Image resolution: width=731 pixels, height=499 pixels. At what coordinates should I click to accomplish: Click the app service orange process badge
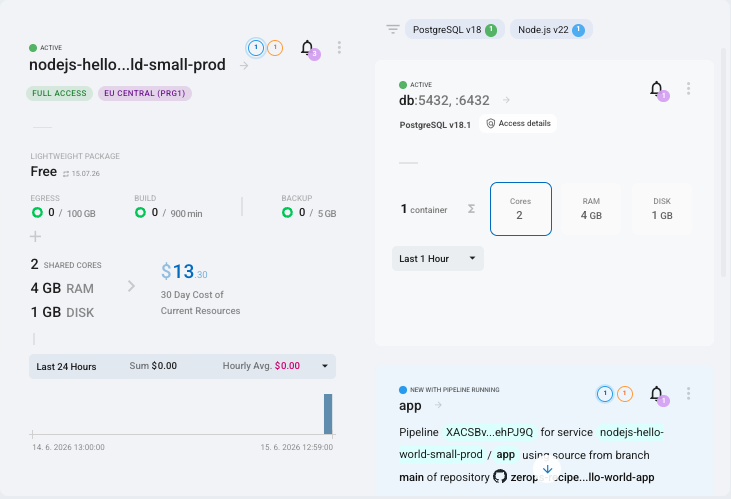(625, 394)
